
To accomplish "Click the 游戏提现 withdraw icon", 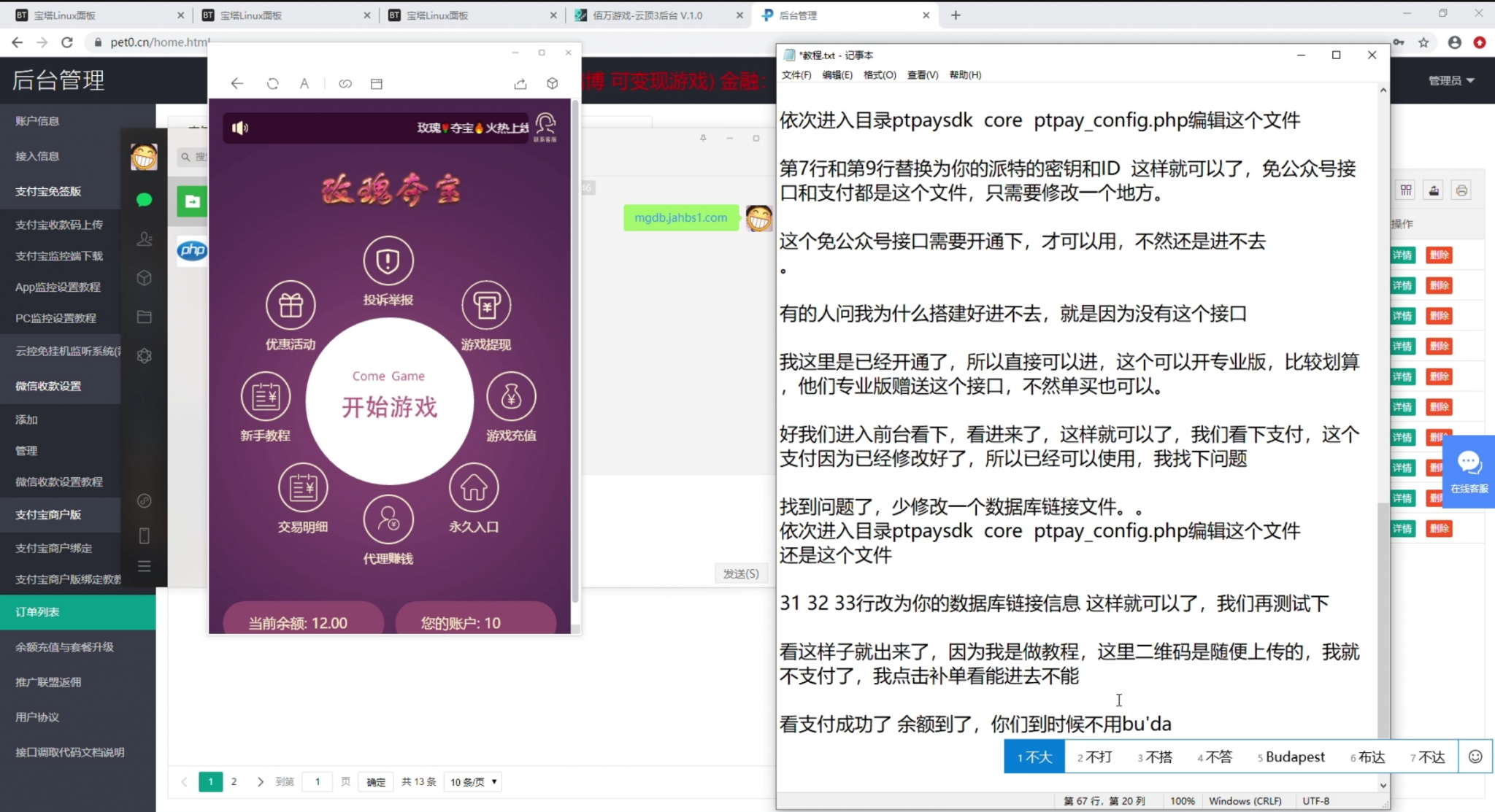I will point(486,306).
